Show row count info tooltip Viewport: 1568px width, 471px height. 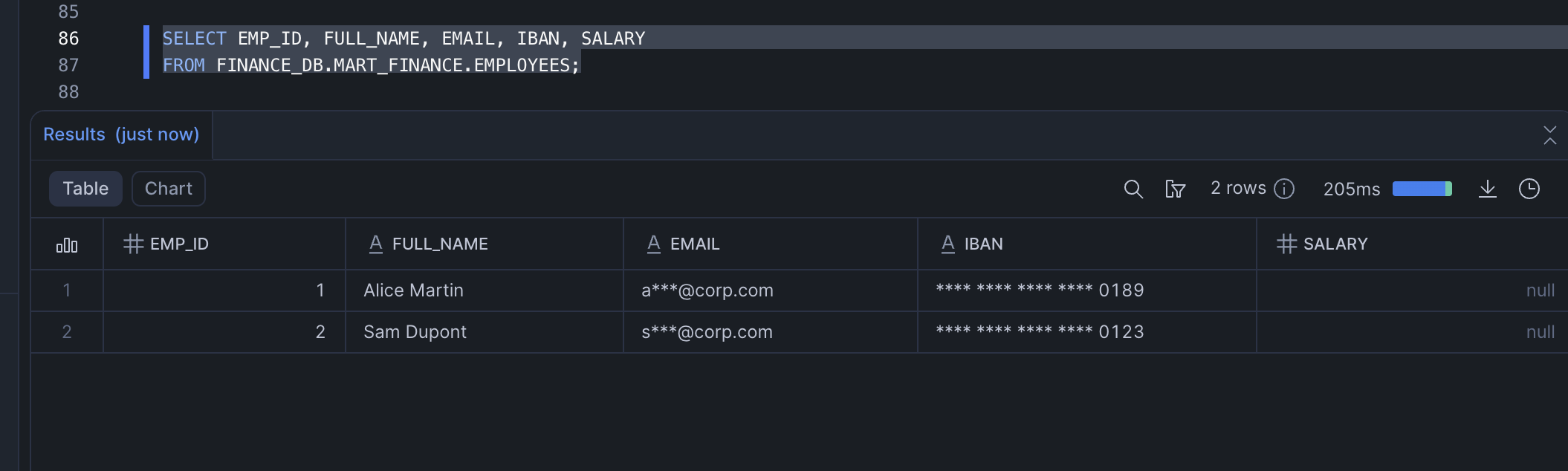tap(1284, 189)
